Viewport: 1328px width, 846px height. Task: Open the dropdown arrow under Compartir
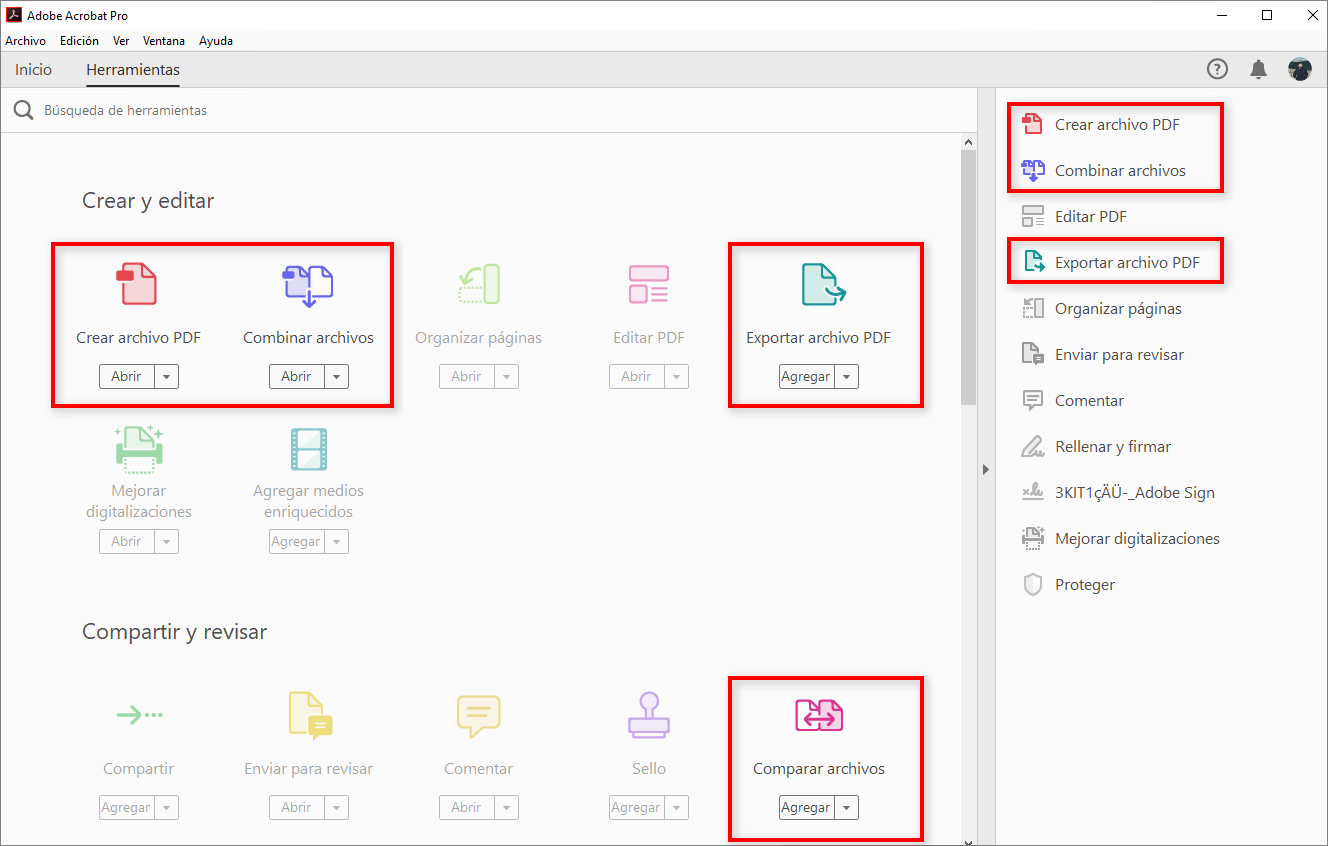[x=166, y=808]
